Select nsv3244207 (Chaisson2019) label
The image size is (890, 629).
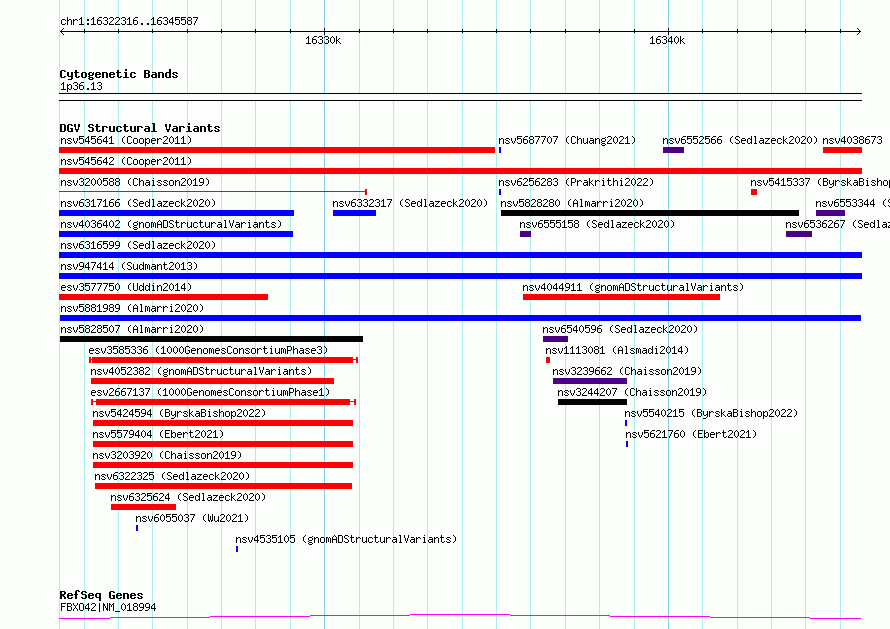632,392
